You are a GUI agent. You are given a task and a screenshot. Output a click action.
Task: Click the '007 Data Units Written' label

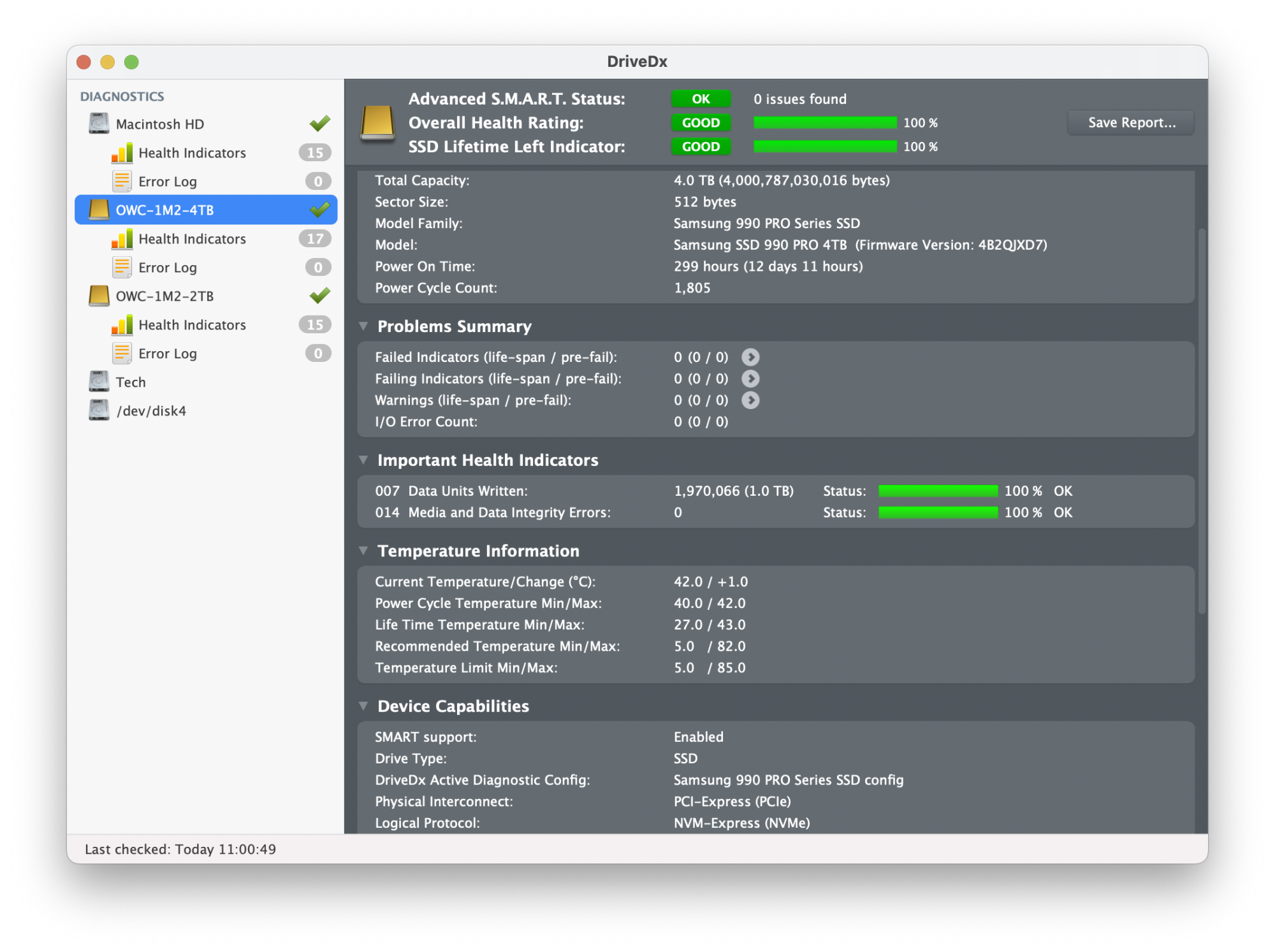coord(451,491)
